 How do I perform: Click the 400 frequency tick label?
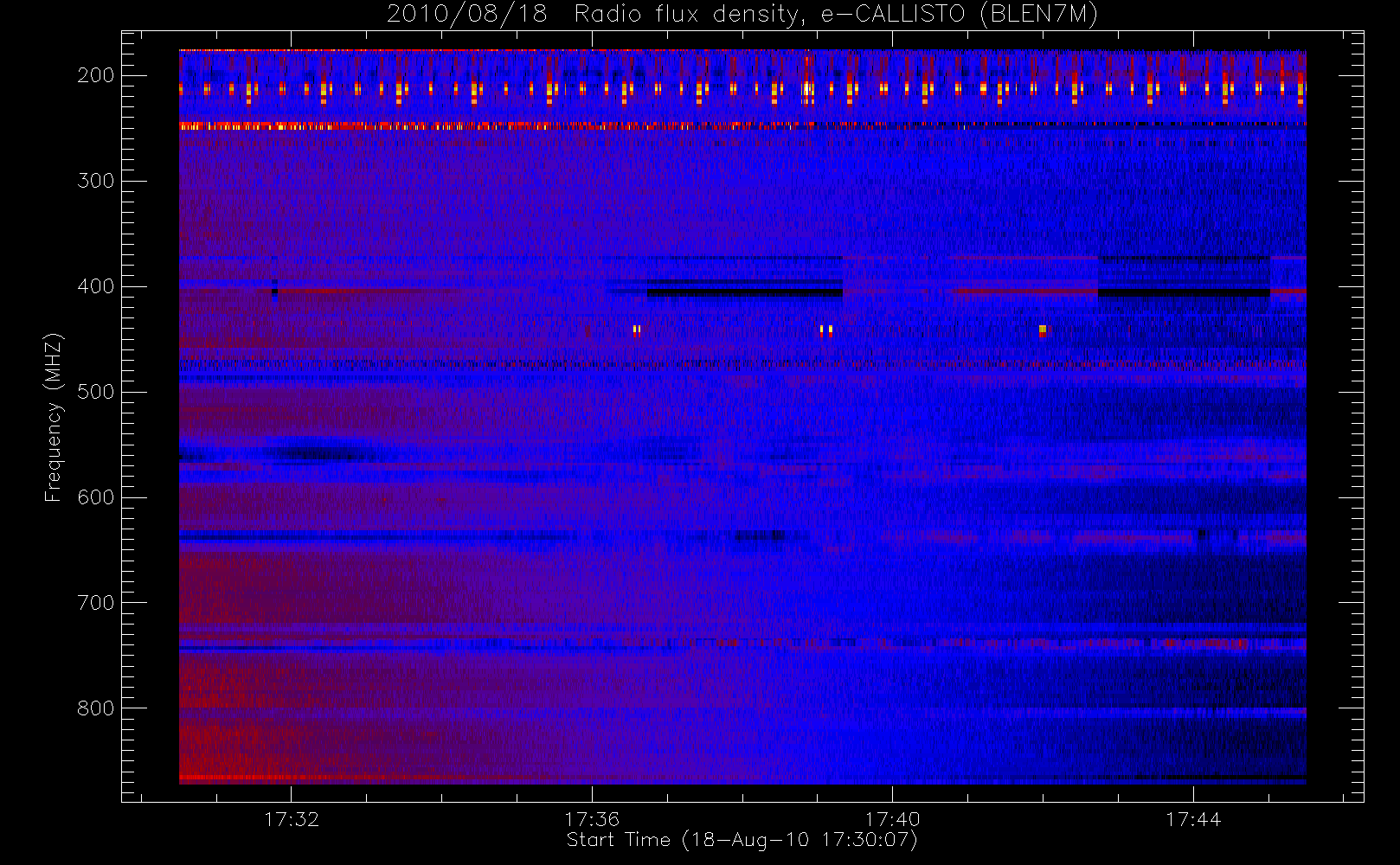[x=96, y=286]
